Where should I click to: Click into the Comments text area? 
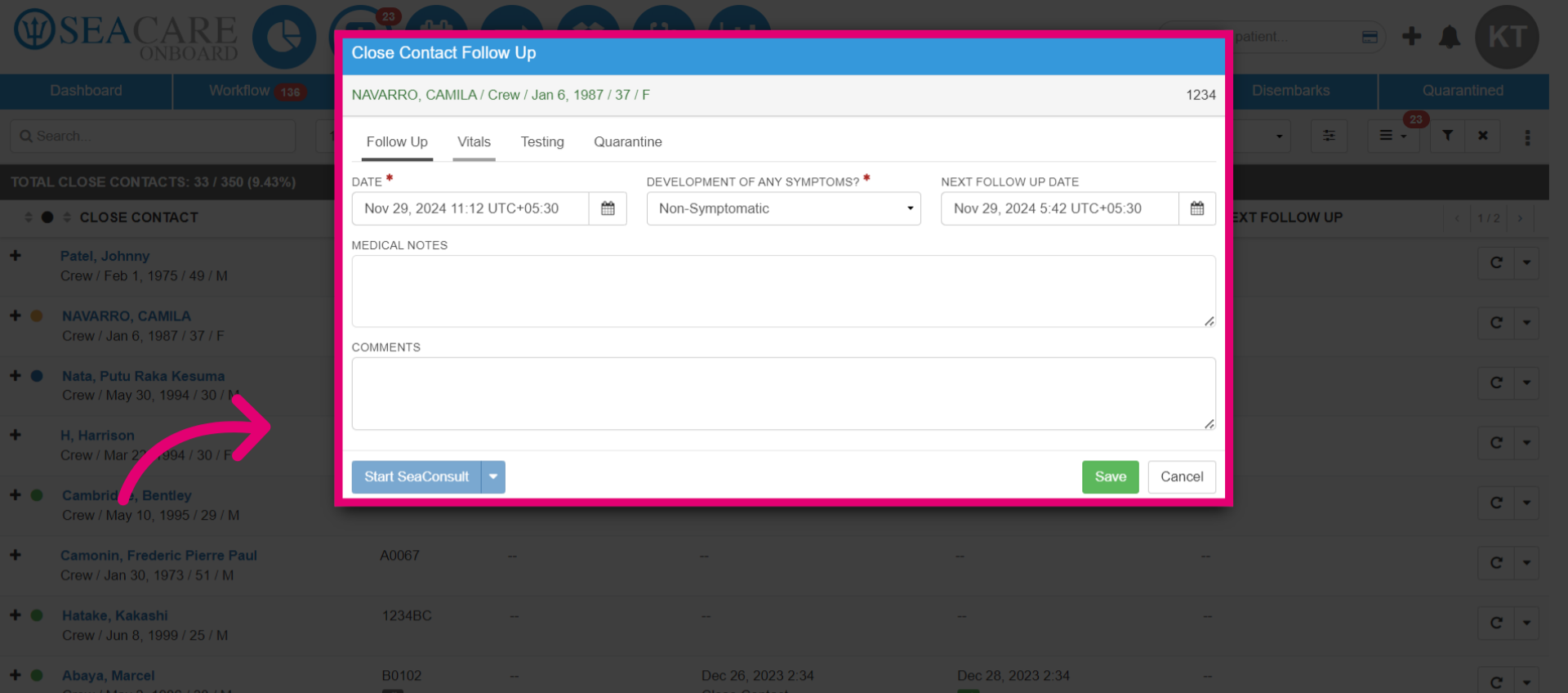(783, 393)
